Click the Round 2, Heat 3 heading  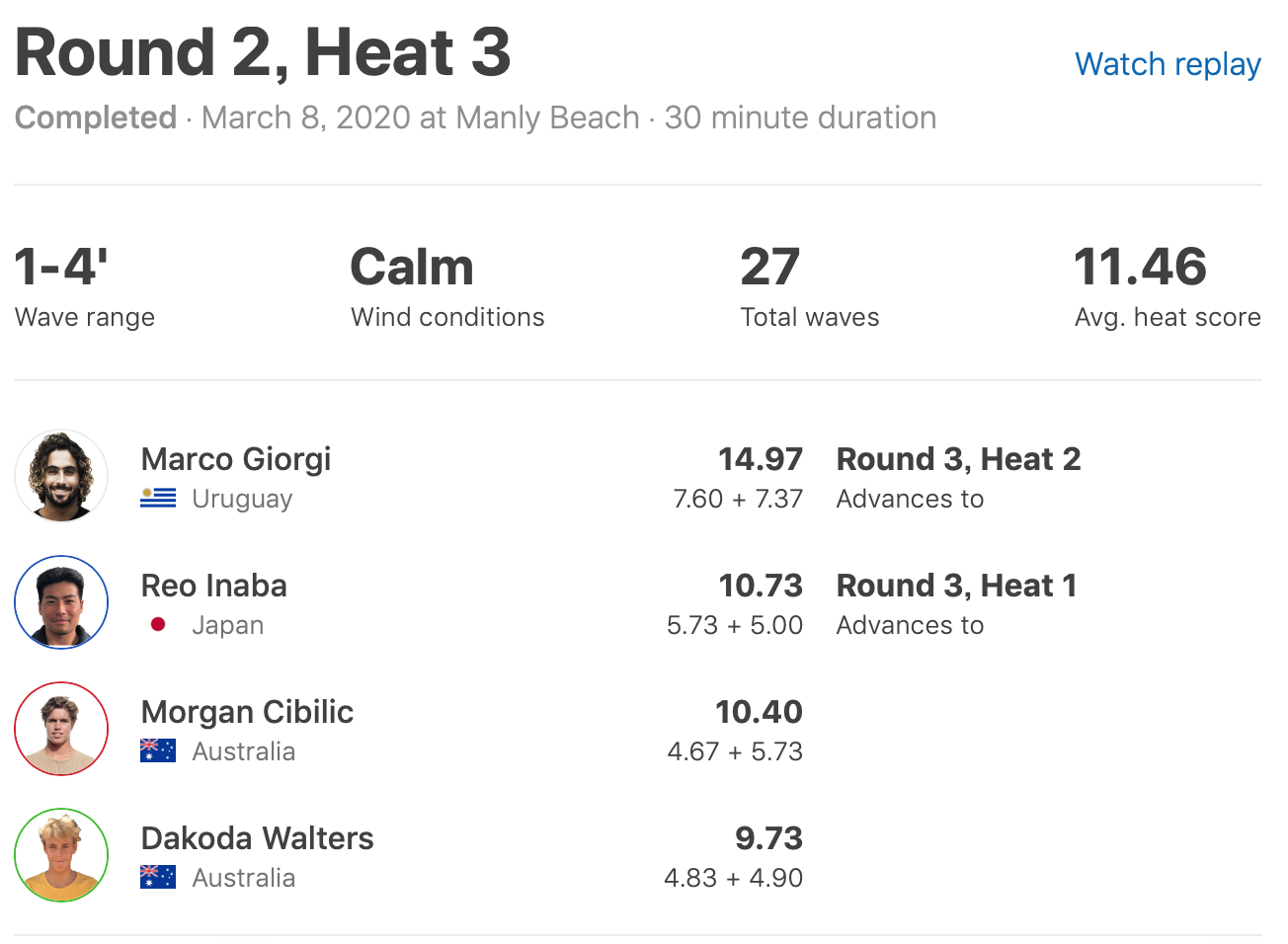pos(263,52)
